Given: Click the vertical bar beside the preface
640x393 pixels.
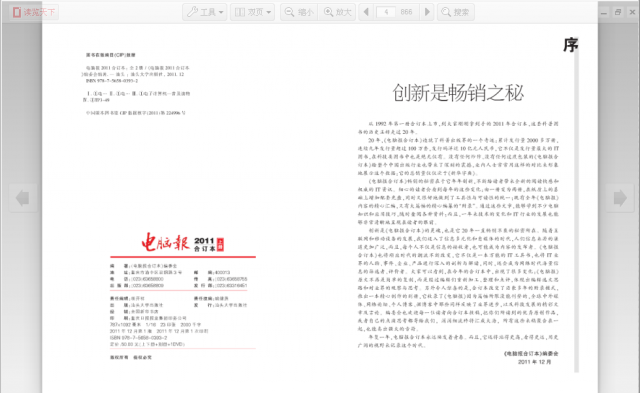Looking at the screenshot, I should 576,211.
